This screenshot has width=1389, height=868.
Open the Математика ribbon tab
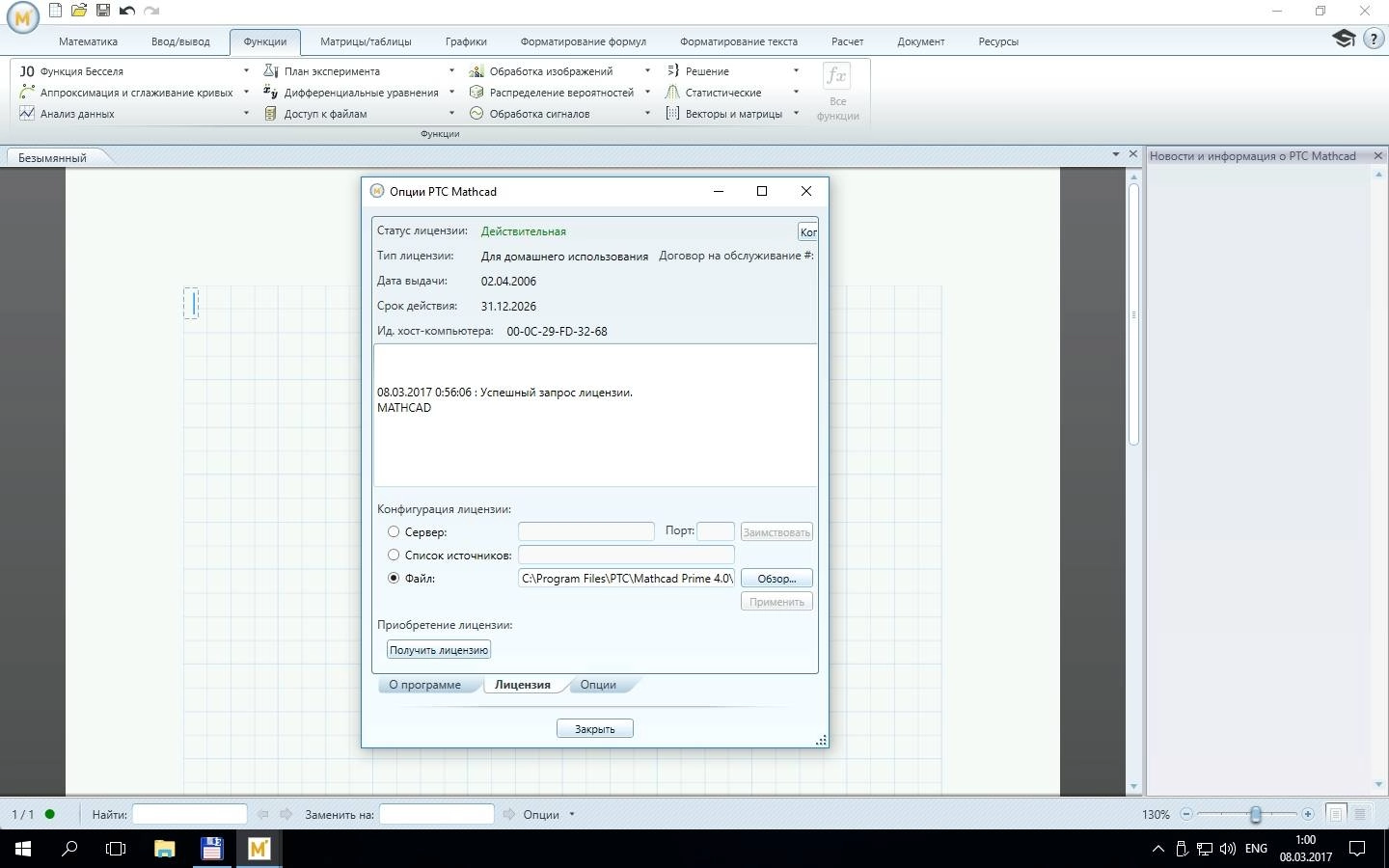point(88,41)
